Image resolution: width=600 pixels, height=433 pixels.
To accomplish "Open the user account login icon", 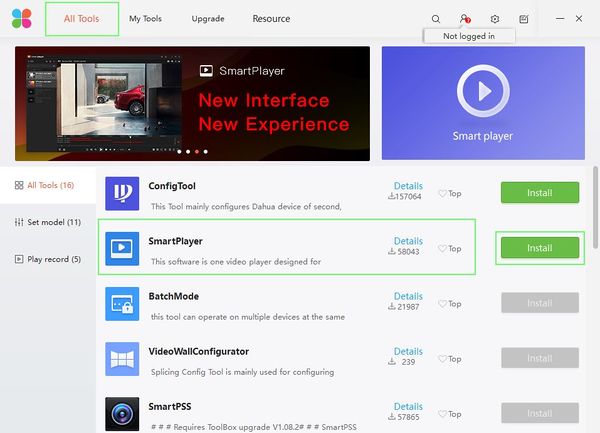I will (465, 18).
